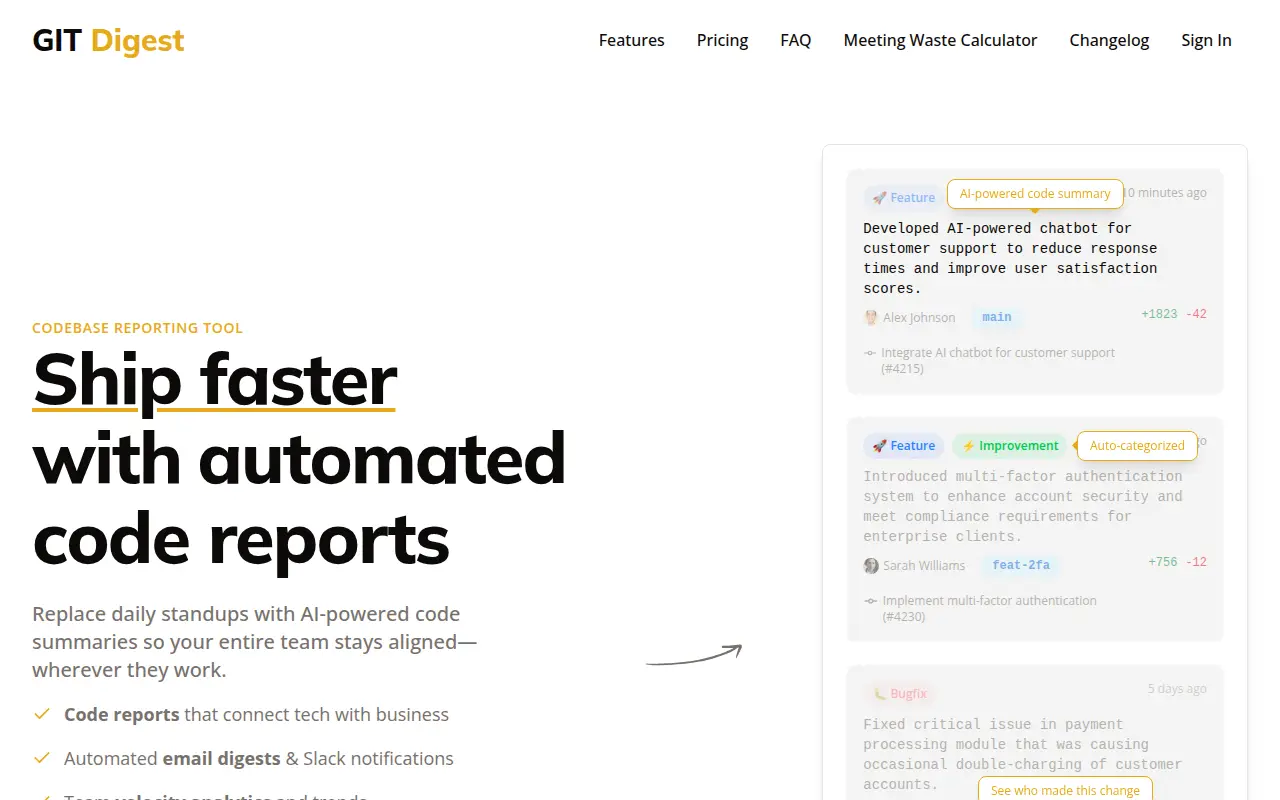Click the Alex Johnson author name
This screenshot has height=800, width=1280.
[919, 317]
